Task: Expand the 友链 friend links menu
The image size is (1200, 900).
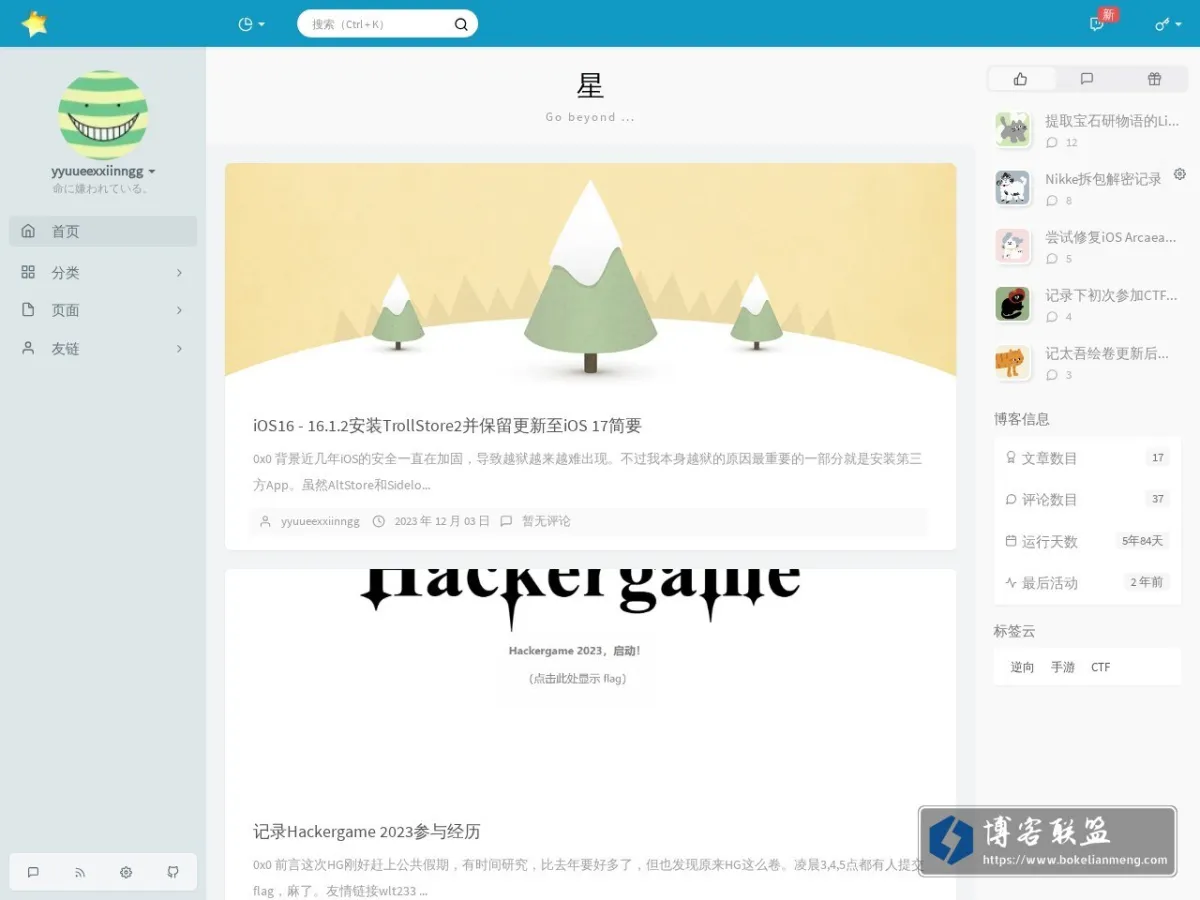Action: (103, 348)
